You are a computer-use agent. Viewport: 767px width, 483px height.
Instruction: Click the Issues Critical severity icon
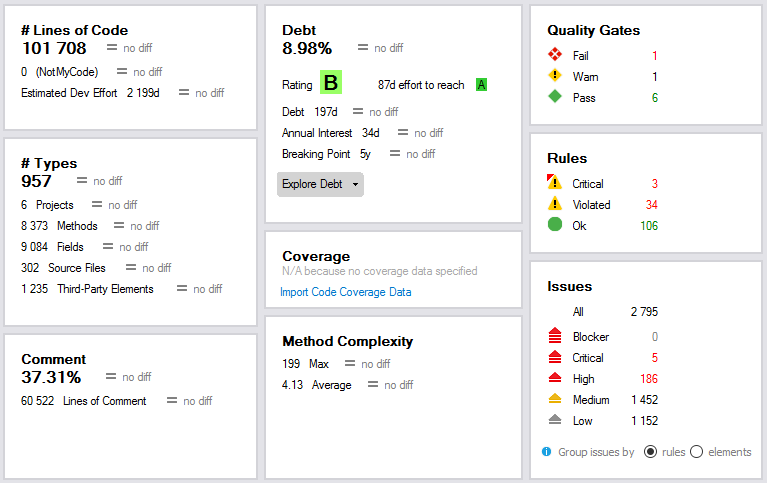coord(555,357)
